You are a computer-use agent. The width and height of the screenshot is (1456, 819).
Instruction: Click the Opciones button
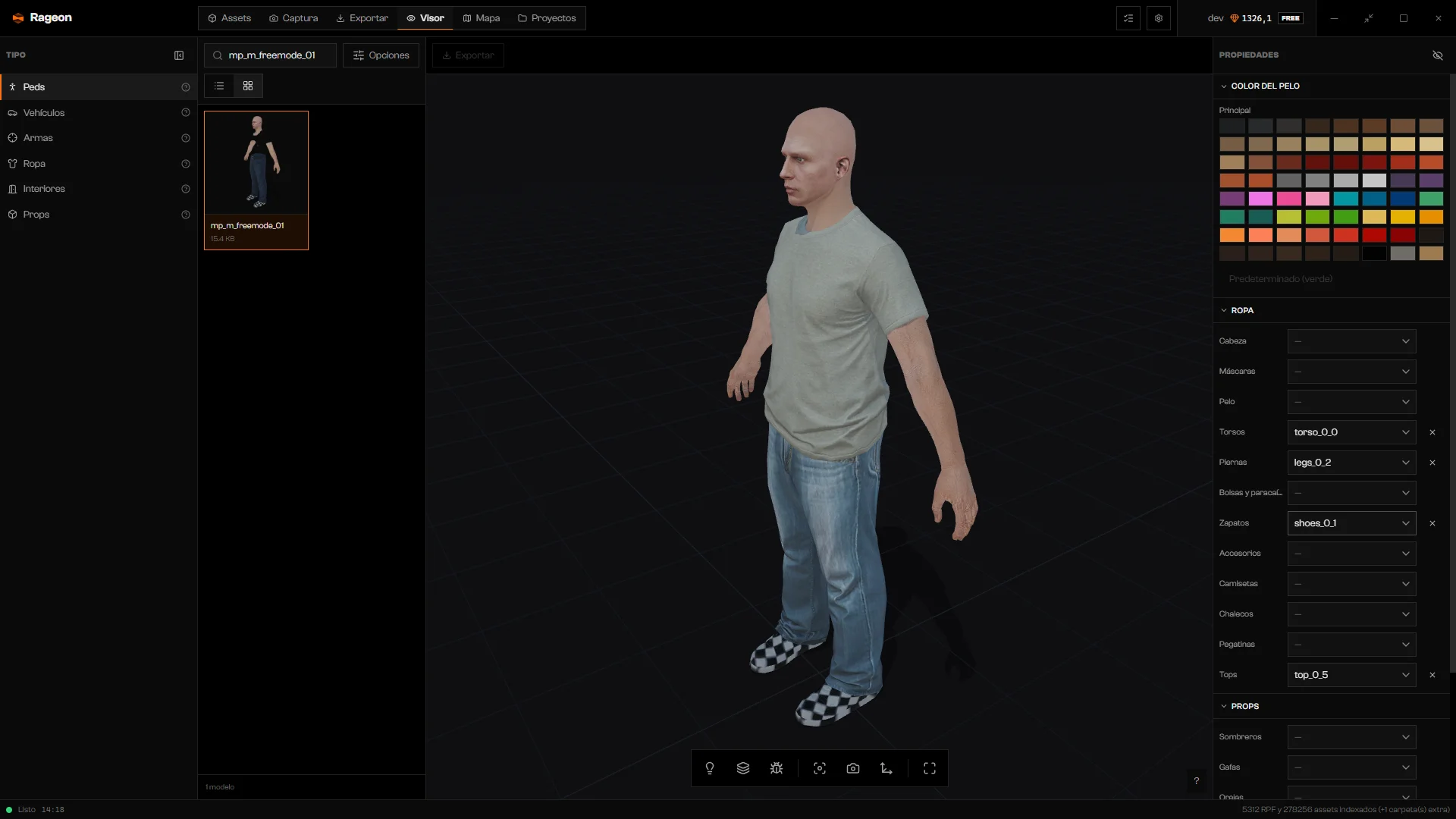point(381,55)
